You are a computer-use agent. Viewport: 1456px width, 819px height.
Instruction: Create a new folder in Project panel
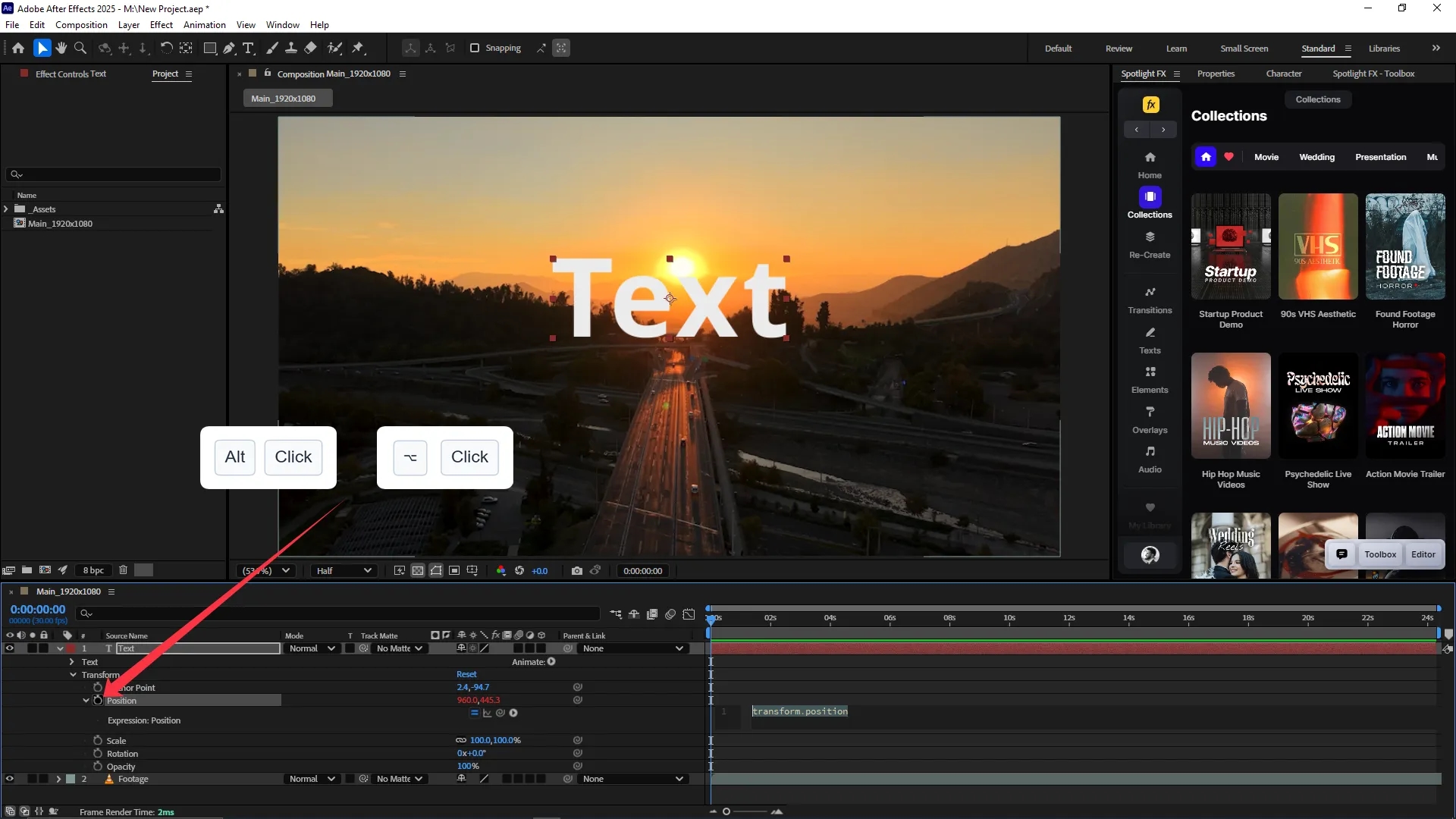27,570
